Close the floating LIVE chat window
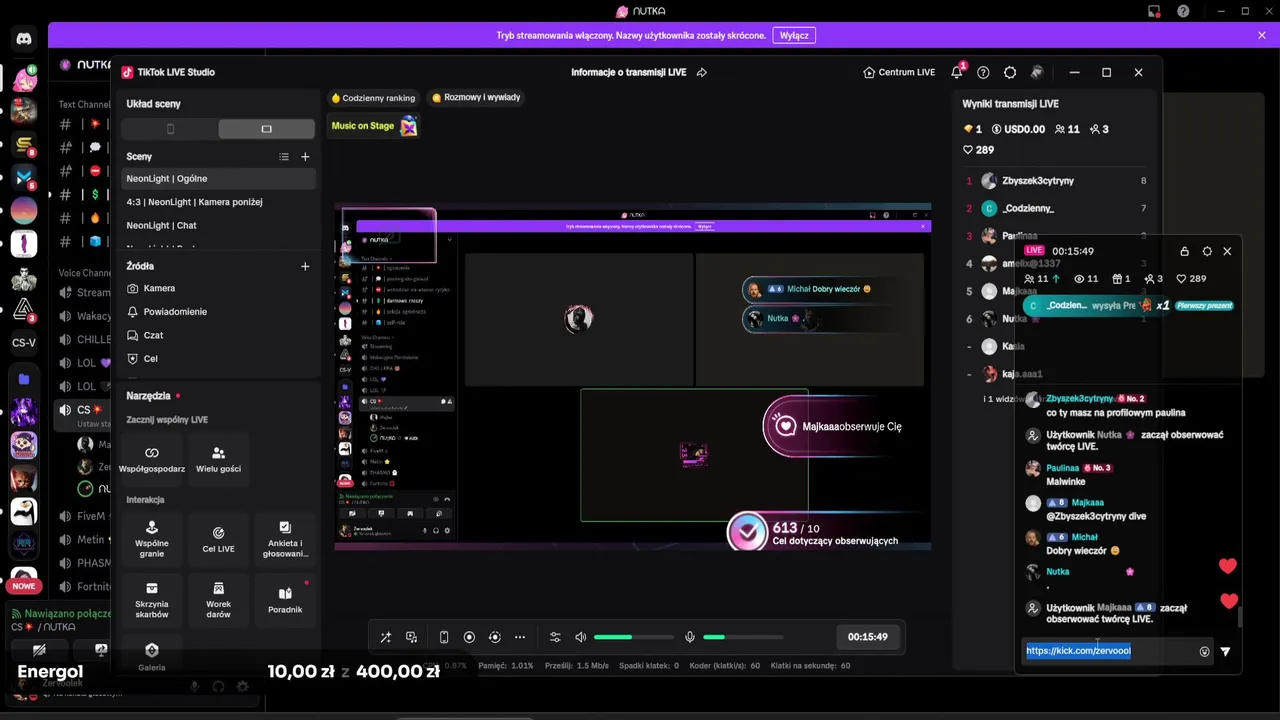 1227,251
